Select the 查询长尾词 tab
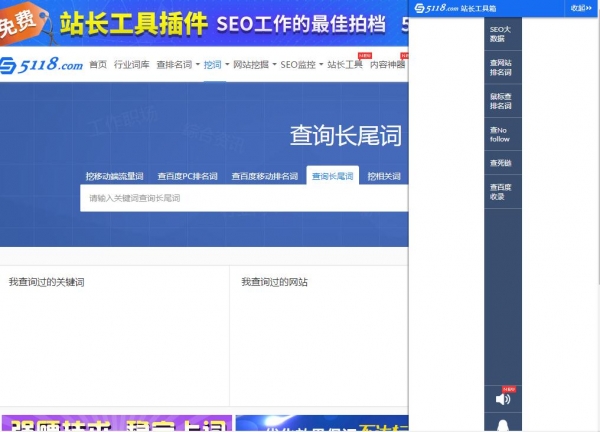 point(333,175)
